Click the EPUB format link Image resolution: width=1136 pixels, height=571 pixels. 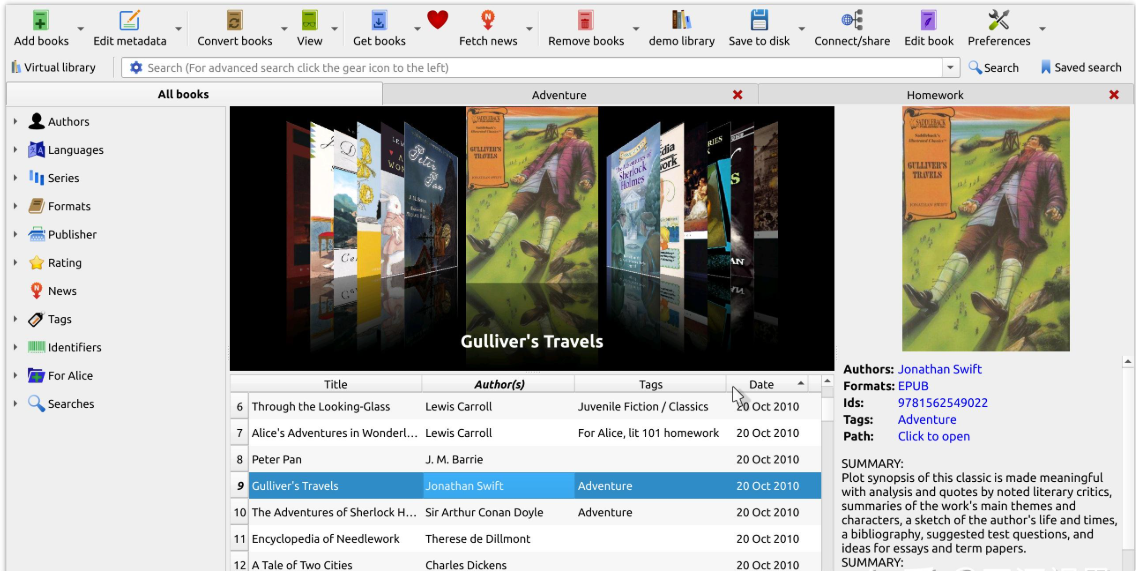[x=913, y=385]
